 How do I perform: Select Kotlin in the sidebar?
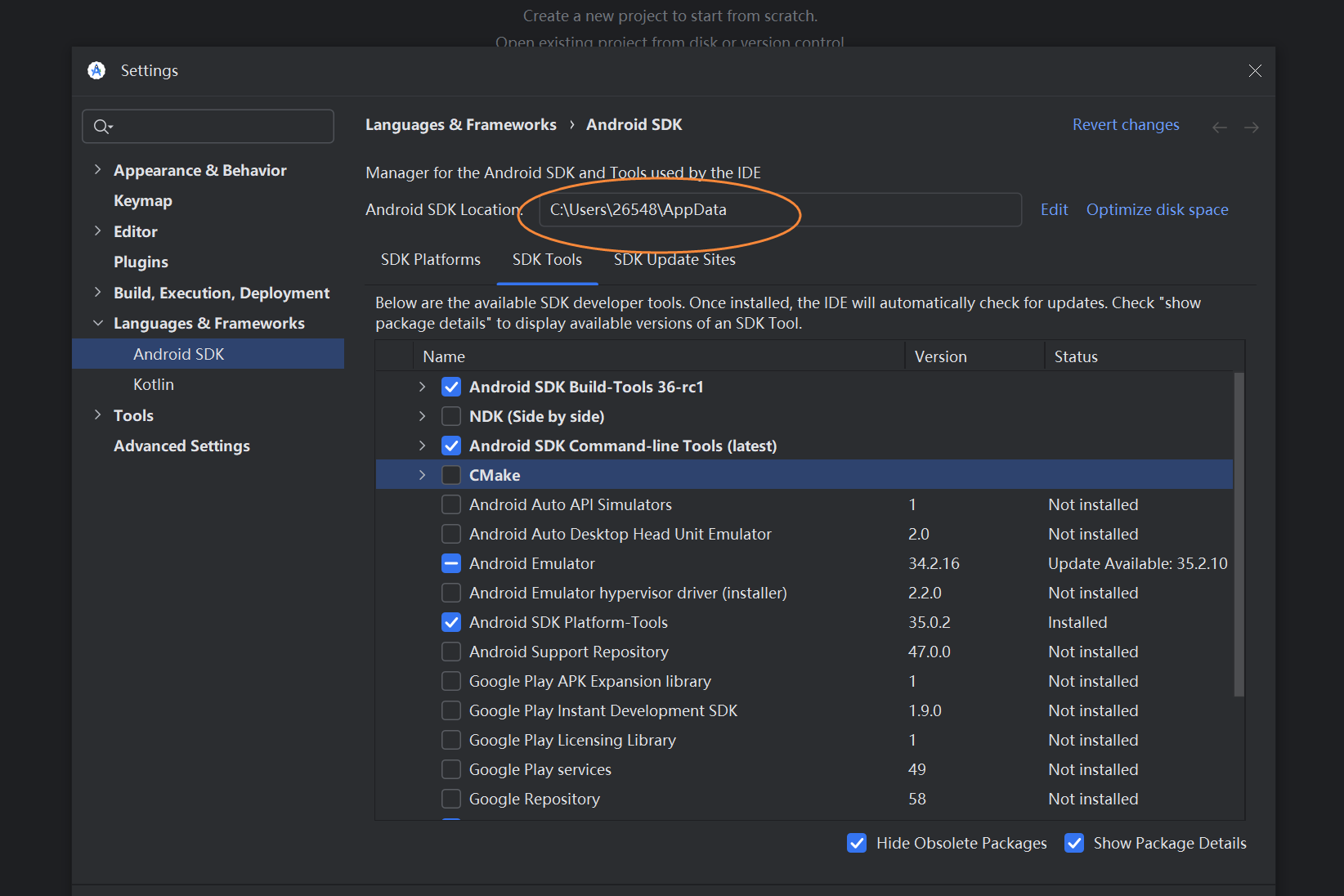click(x=154, y=384)
